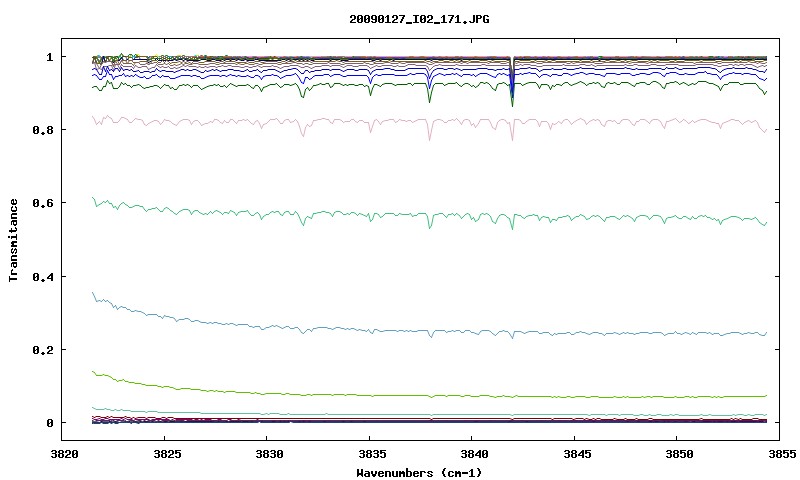Viewport: 800px width, 480px height.
Task: Click x-axis tick label 3830
Action: coord(269,454)
